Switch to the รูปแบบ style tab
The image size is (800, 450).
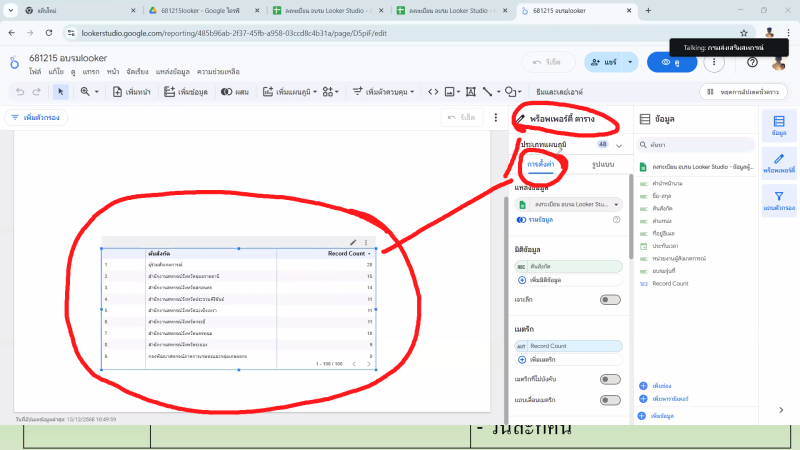602,163
